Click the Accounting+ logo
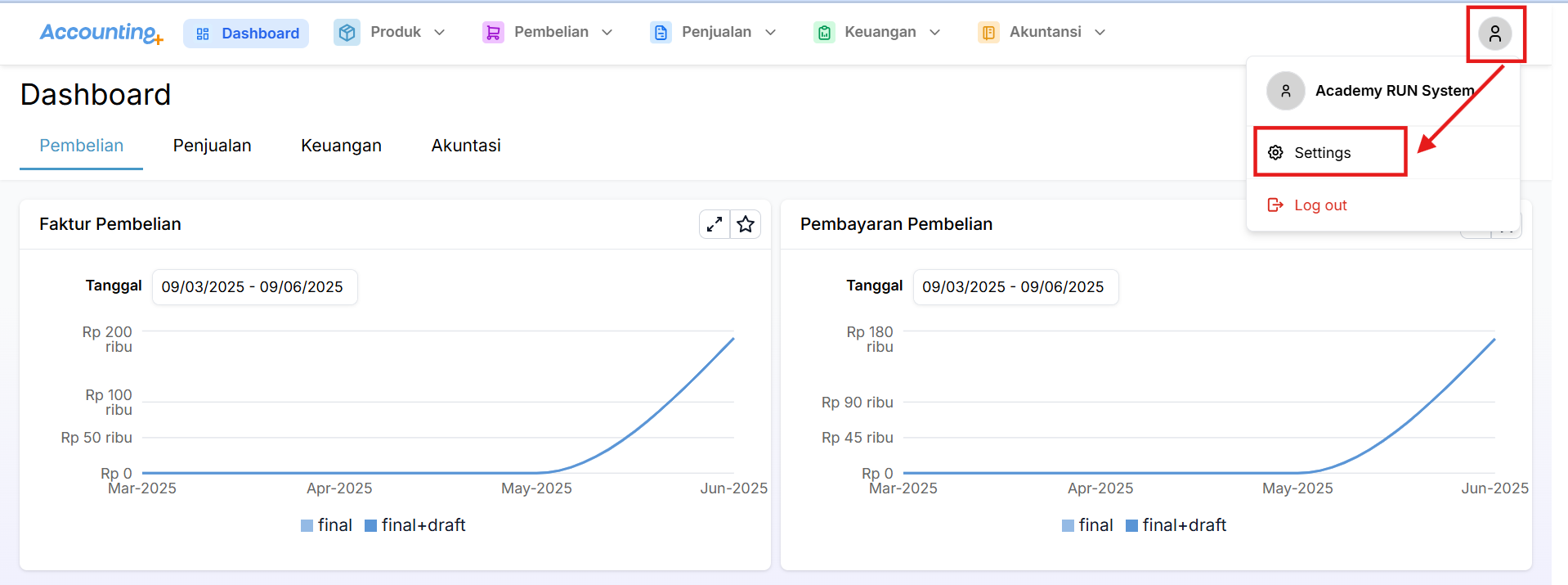Viewport: 1568px width, 585px height. click(101, 33)
